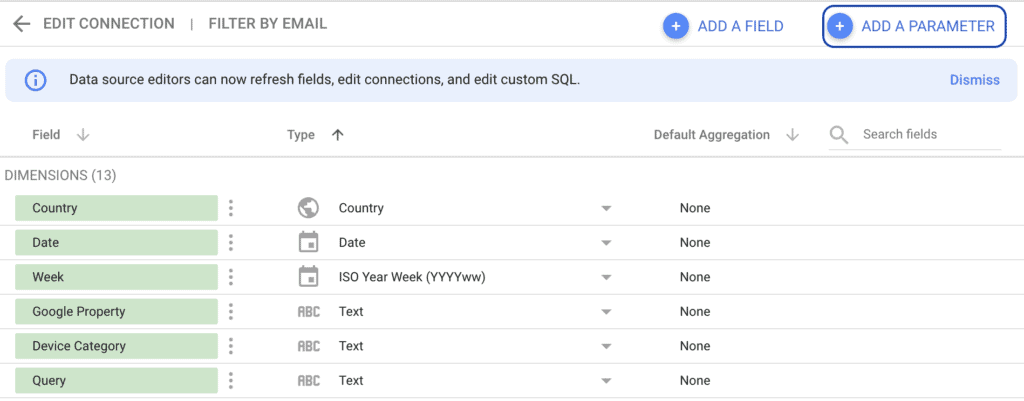Select the Device Category field chip
Screen dimensions: 1024x401
click(116, 346)
